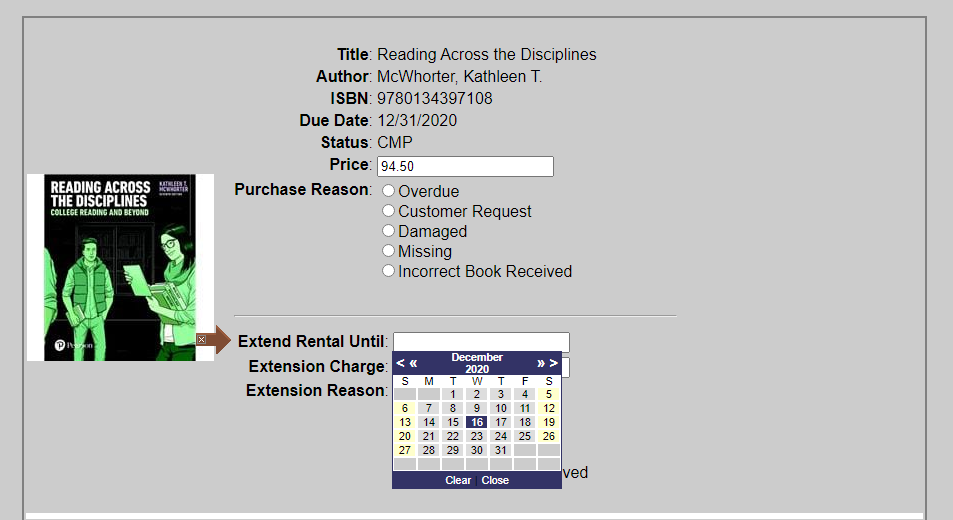Select the Missing radio option

388,251
